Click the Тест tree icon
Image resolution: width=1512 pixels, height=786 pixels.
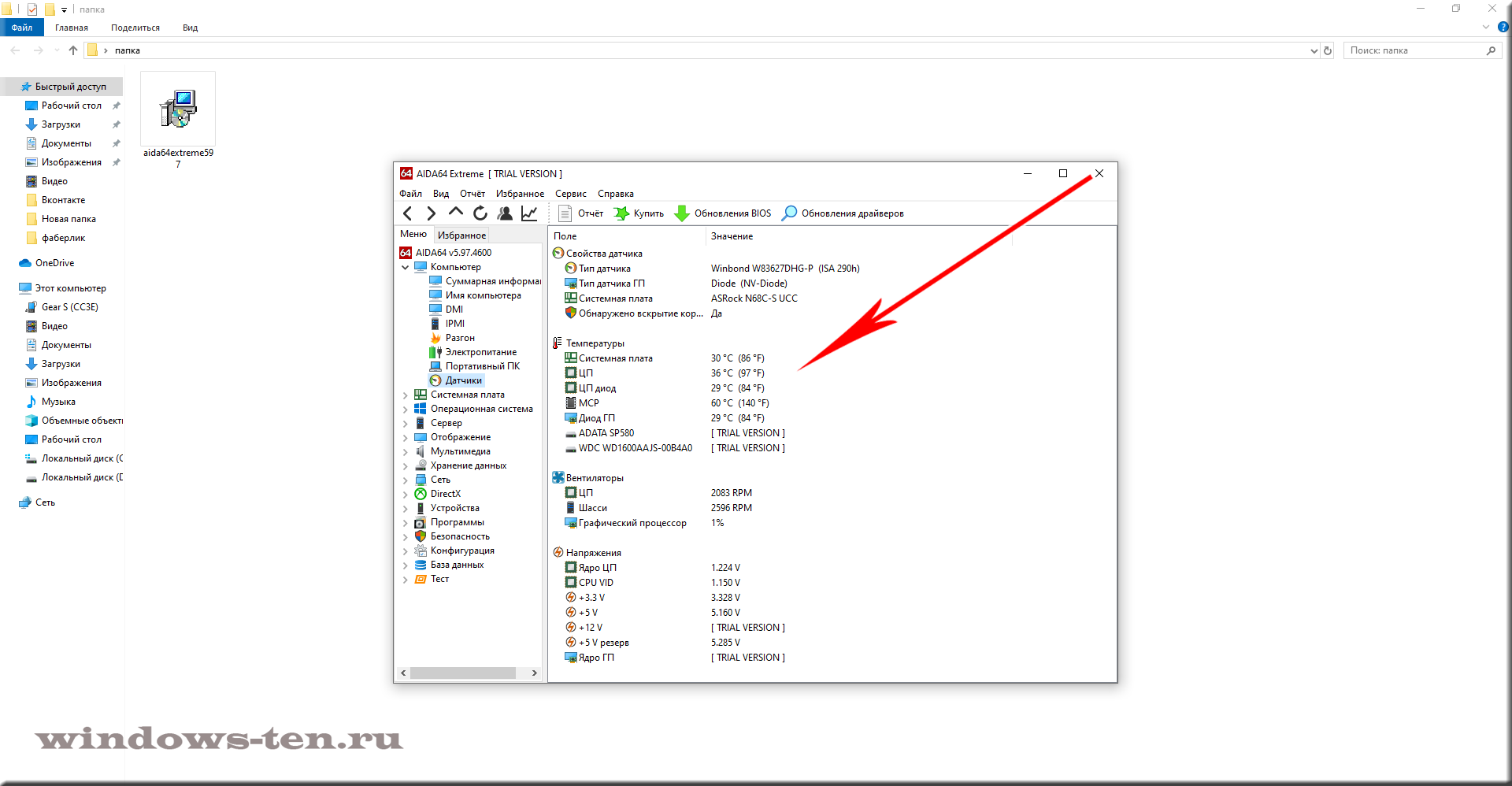tap(421, 579)
